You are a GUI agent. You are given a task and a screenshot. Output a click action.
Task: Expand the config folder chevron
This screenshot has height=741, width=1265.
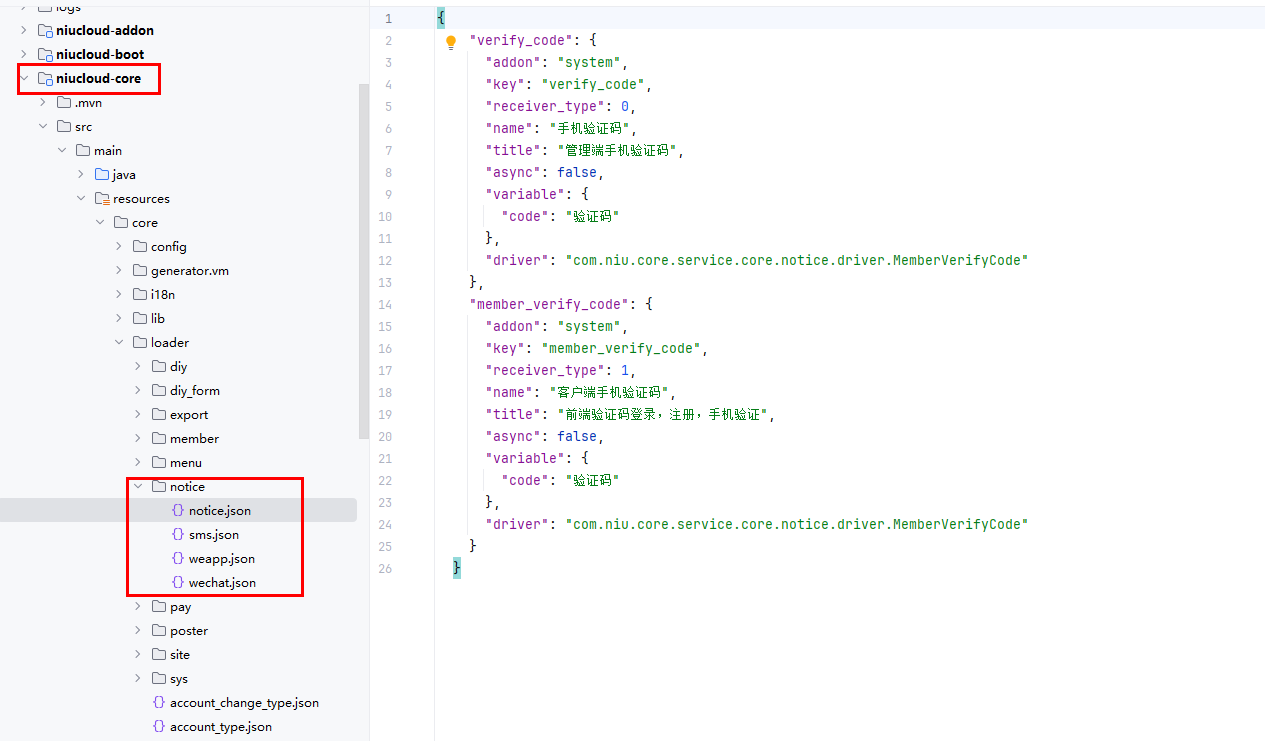(x=119, y=247)
